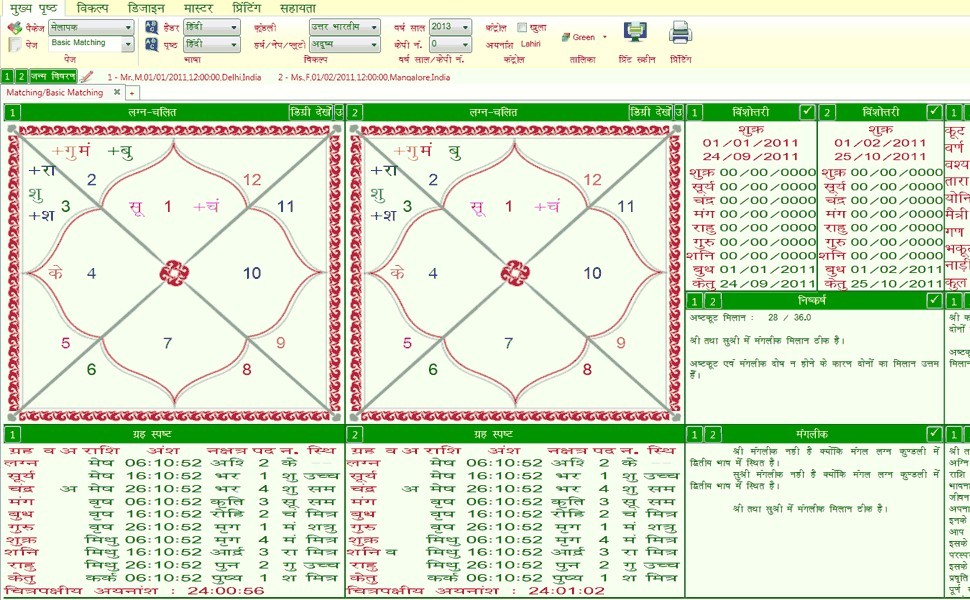Click the Printing printer icon

pyautogui.click(x=681, y=33)
